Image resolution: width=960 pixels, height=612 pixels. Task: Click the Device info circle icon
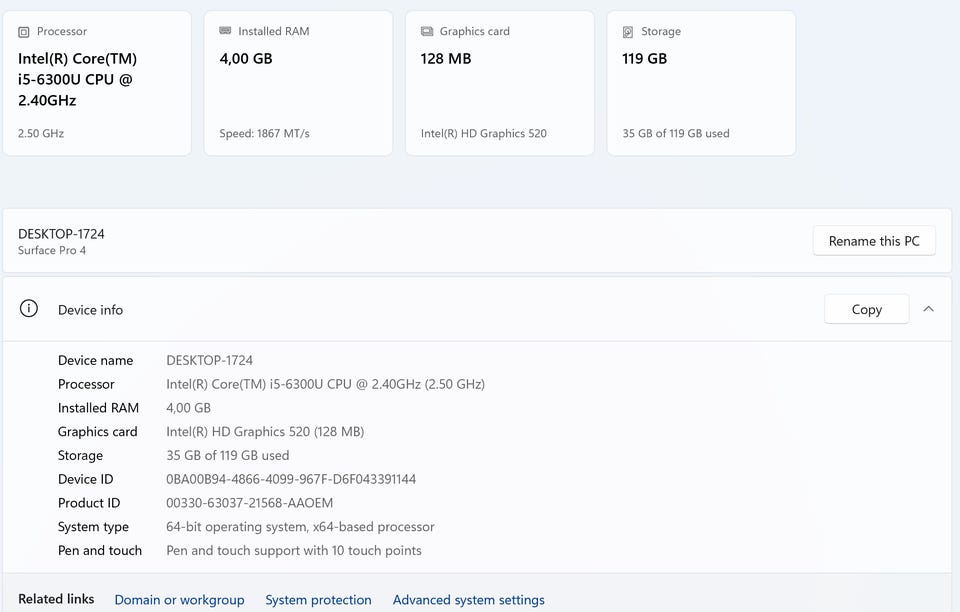(x=29, y=308)
